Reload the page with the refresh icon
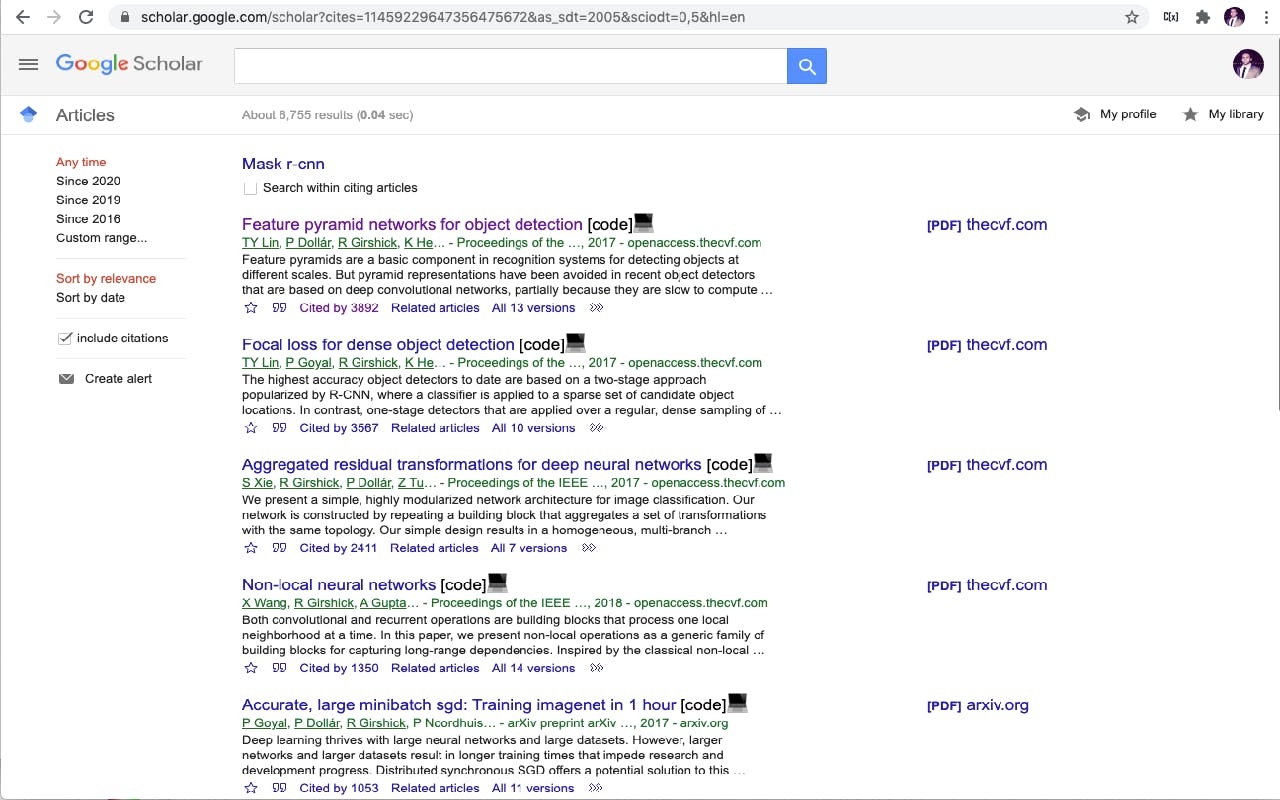 click(86, 17)
